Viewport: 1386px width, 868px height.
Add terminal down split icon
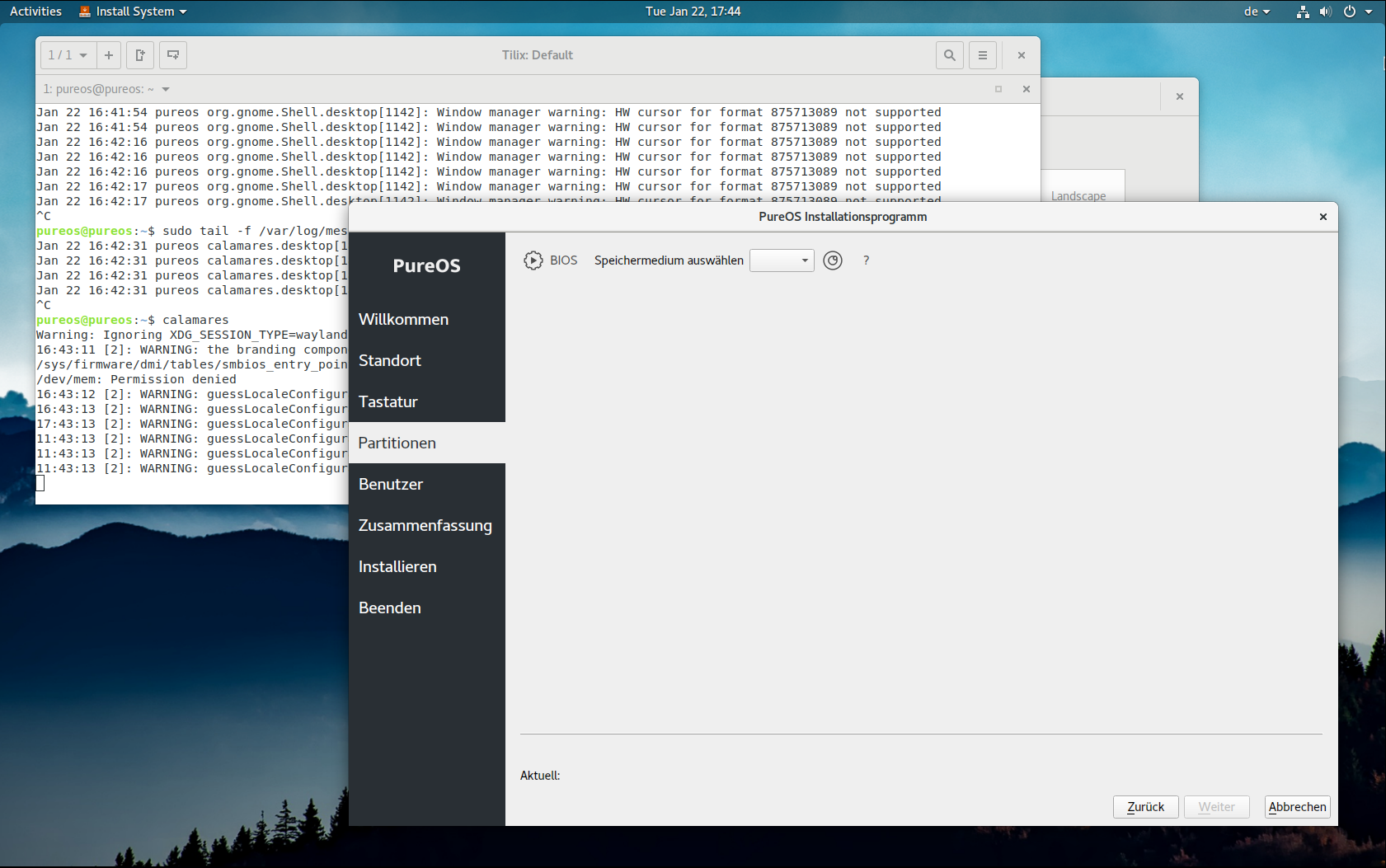pos(173,55)
